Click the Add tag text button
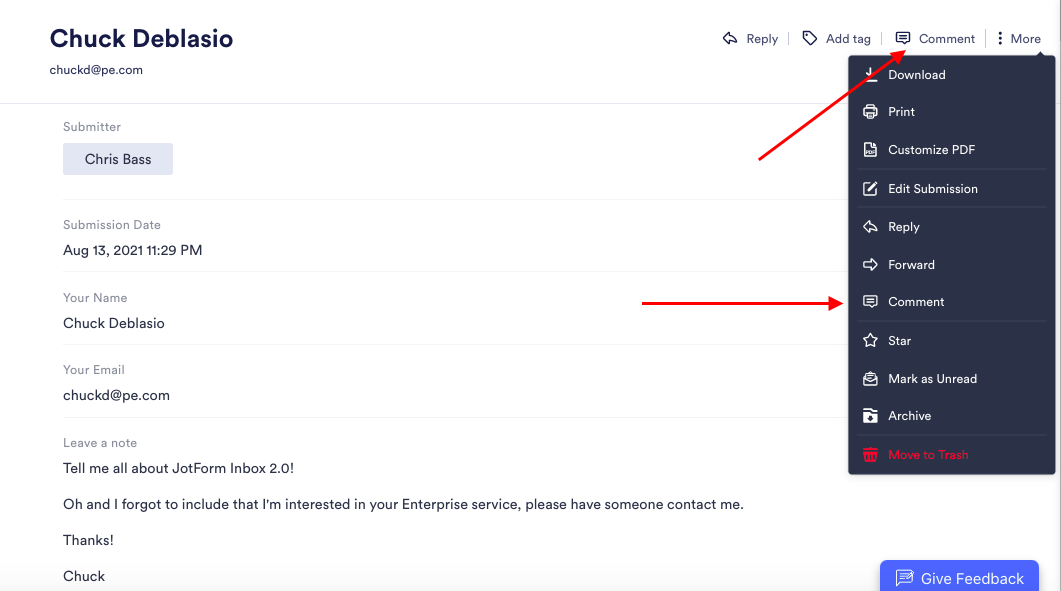 pos(848,39)
